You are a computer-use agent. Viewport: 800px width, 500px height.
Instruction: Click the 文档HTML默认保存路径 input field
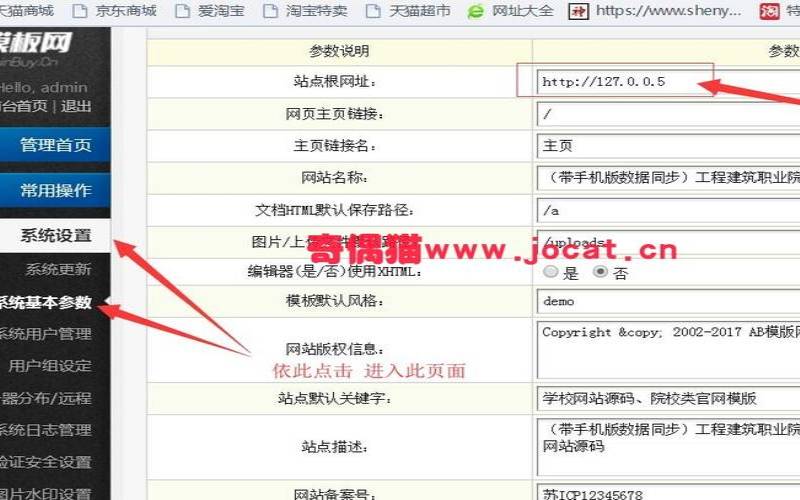point(668,210)
